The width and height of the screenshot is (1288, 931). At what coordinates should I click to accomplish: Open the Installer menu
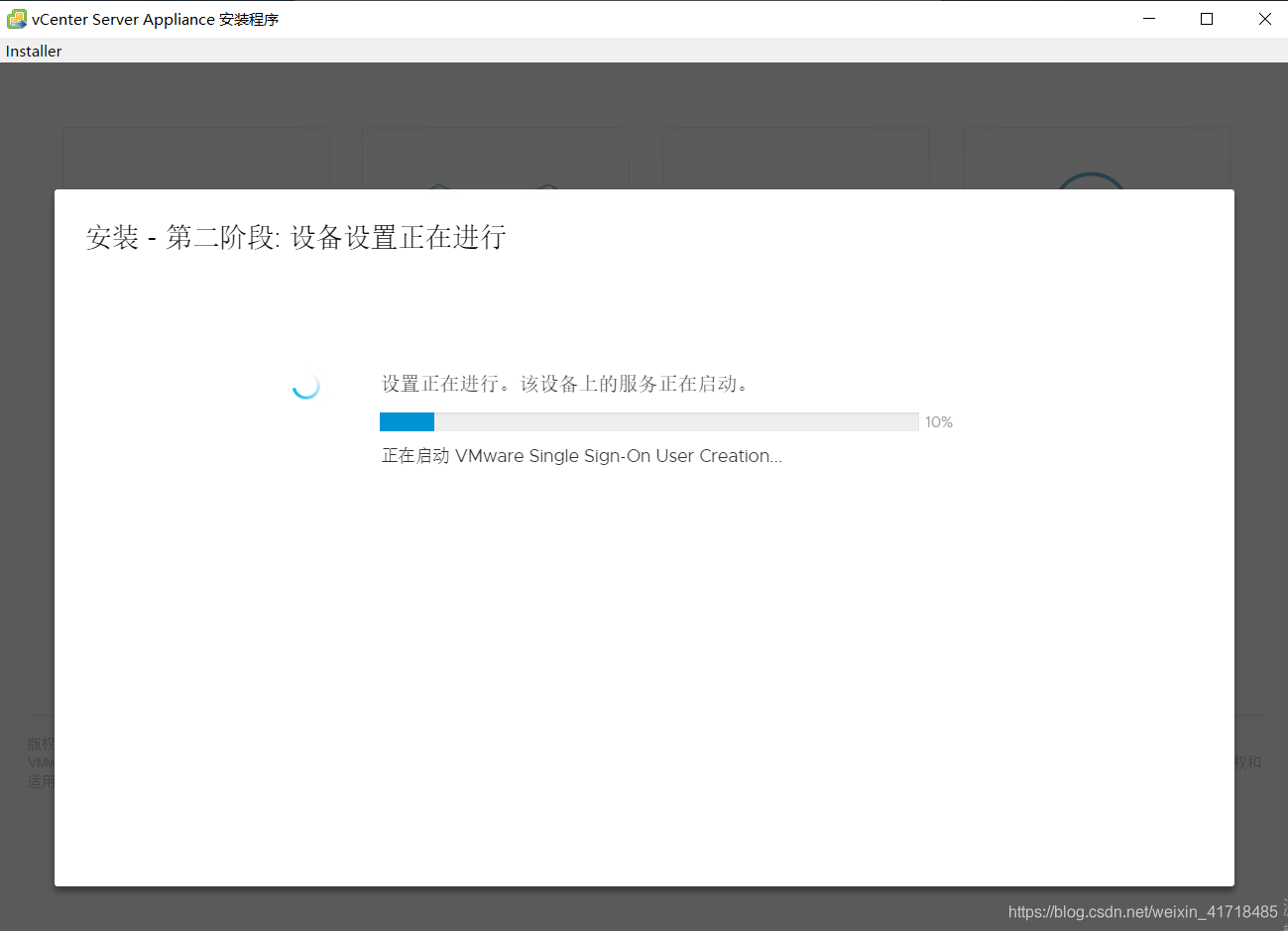[34, 52]
